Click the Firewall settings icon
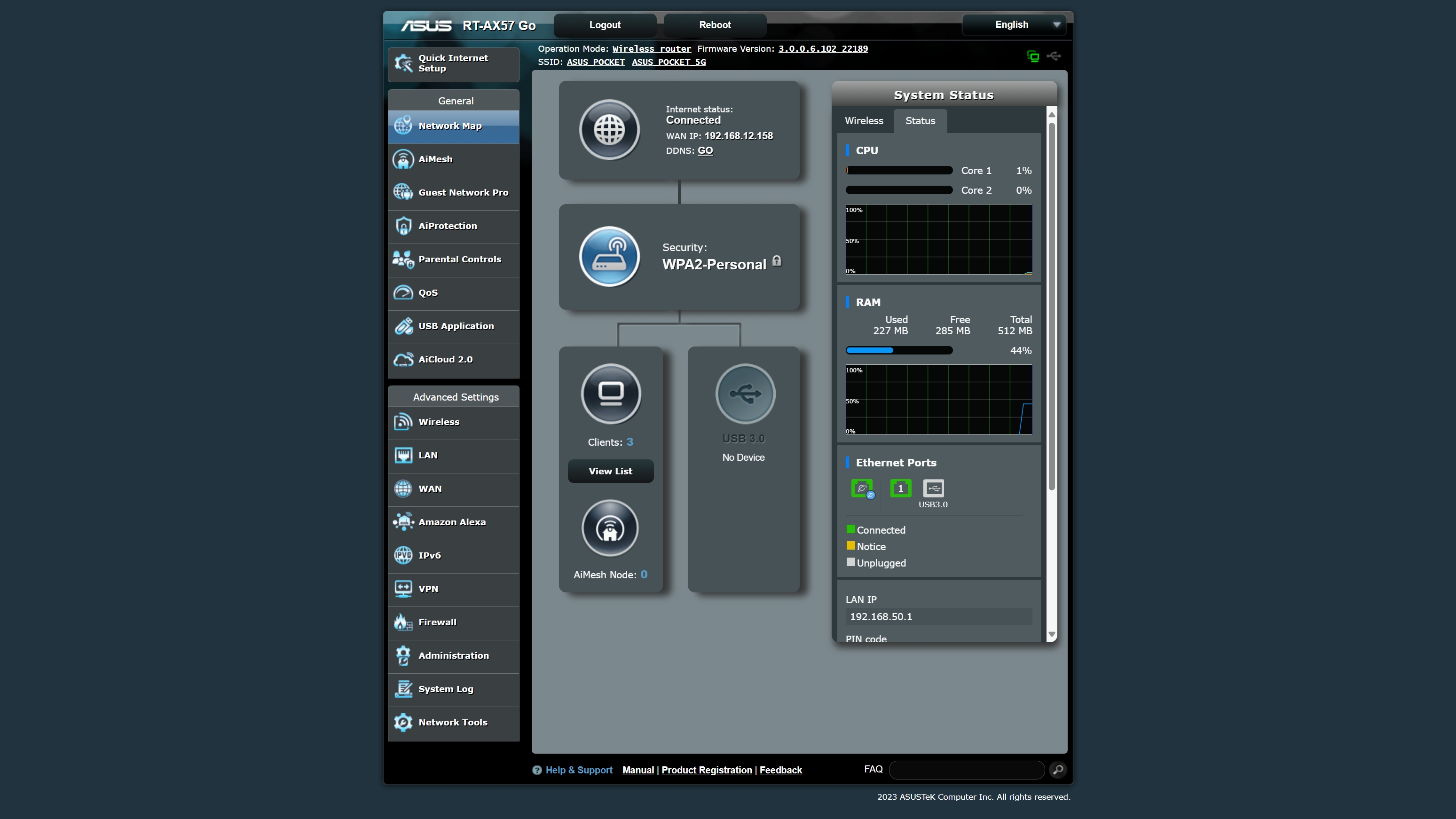 404,621
